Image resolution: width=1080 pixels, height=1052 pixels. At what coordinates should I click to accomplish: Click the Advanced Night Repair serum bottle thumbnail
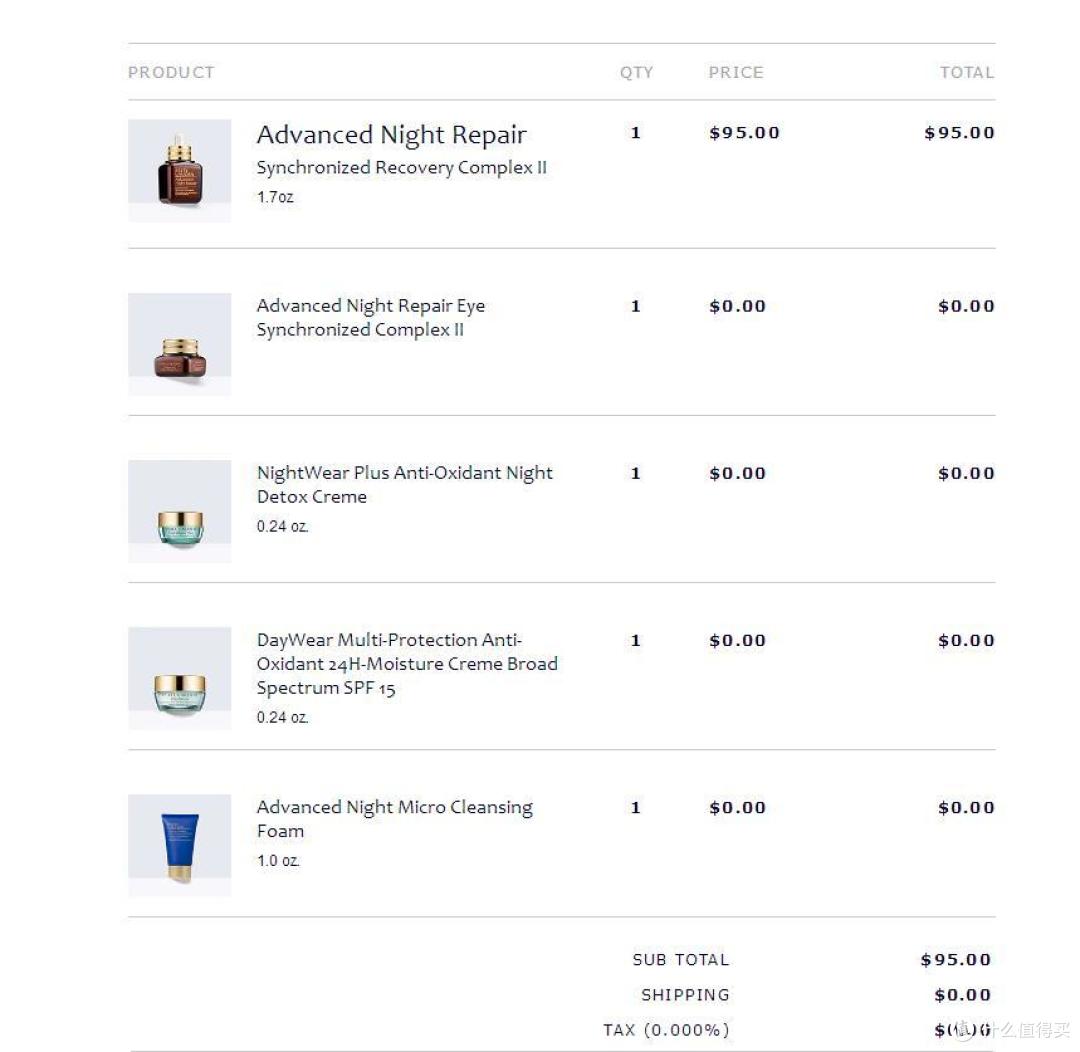pos(180,170)
